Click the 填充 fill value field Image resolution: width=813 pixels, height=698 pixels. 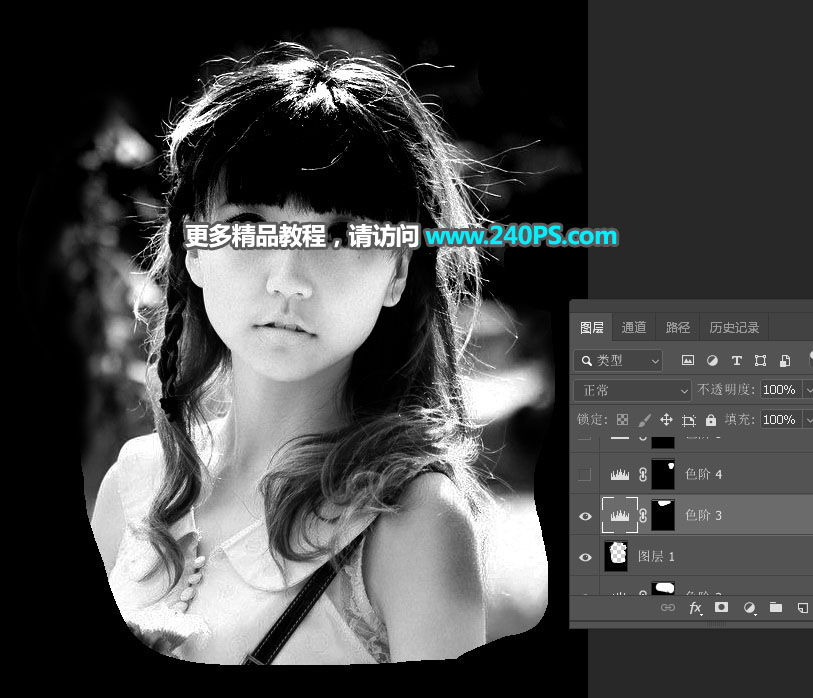point(780,419)
